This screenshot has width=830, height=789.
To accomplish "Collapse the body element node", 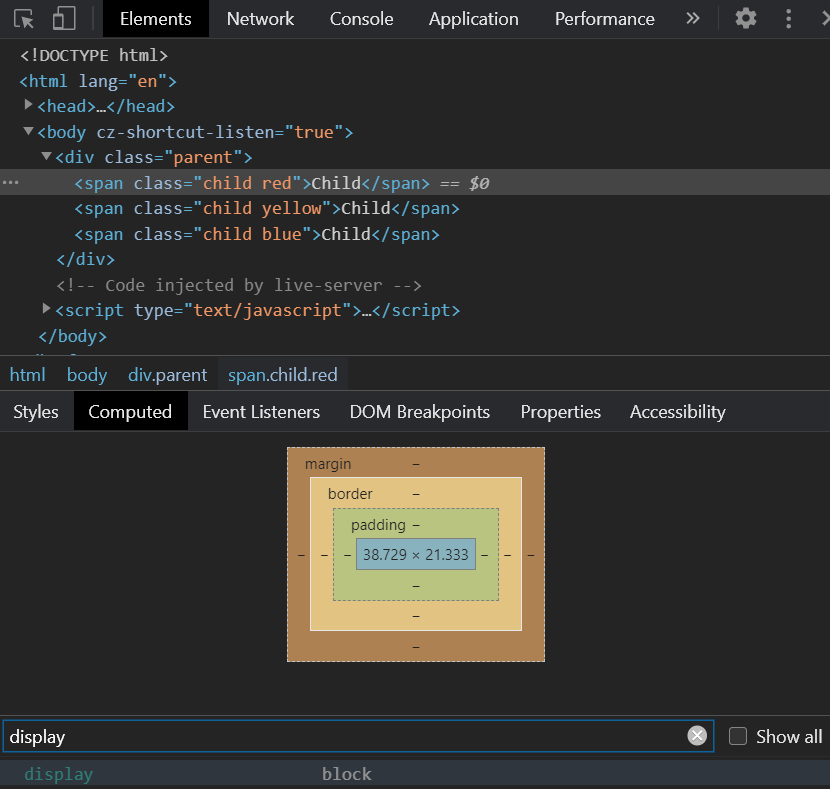I will click(x=28, y=131).
